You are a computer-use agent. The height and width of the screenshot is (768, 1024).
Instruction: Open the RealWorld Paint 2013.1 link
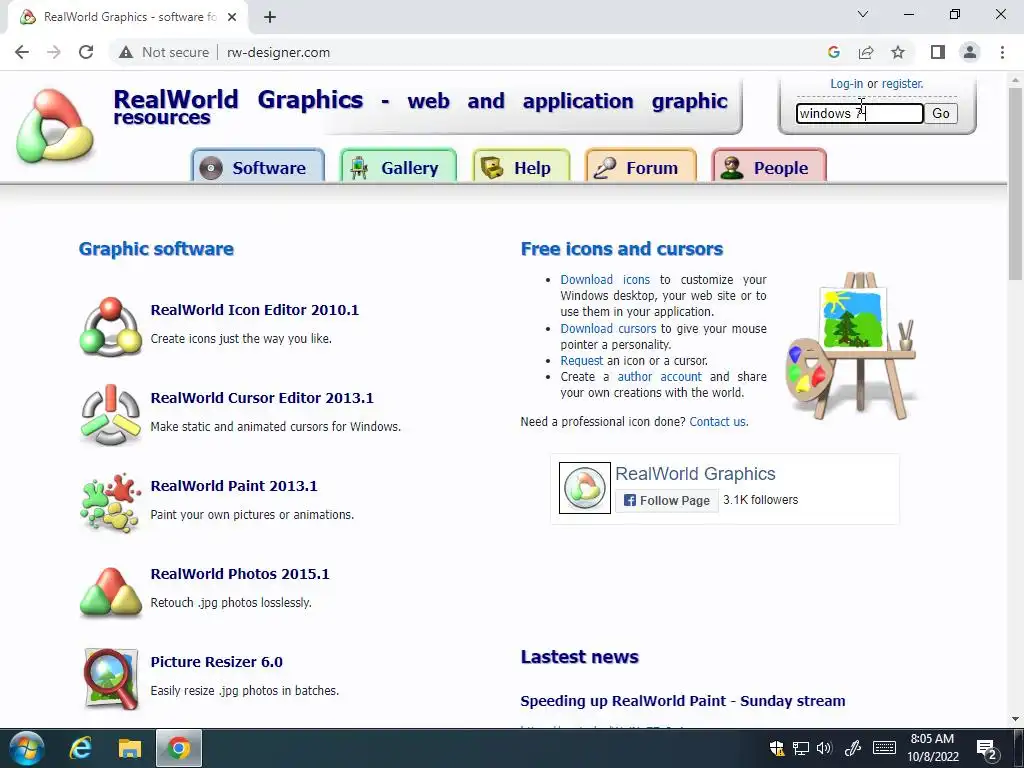[234, 487]
